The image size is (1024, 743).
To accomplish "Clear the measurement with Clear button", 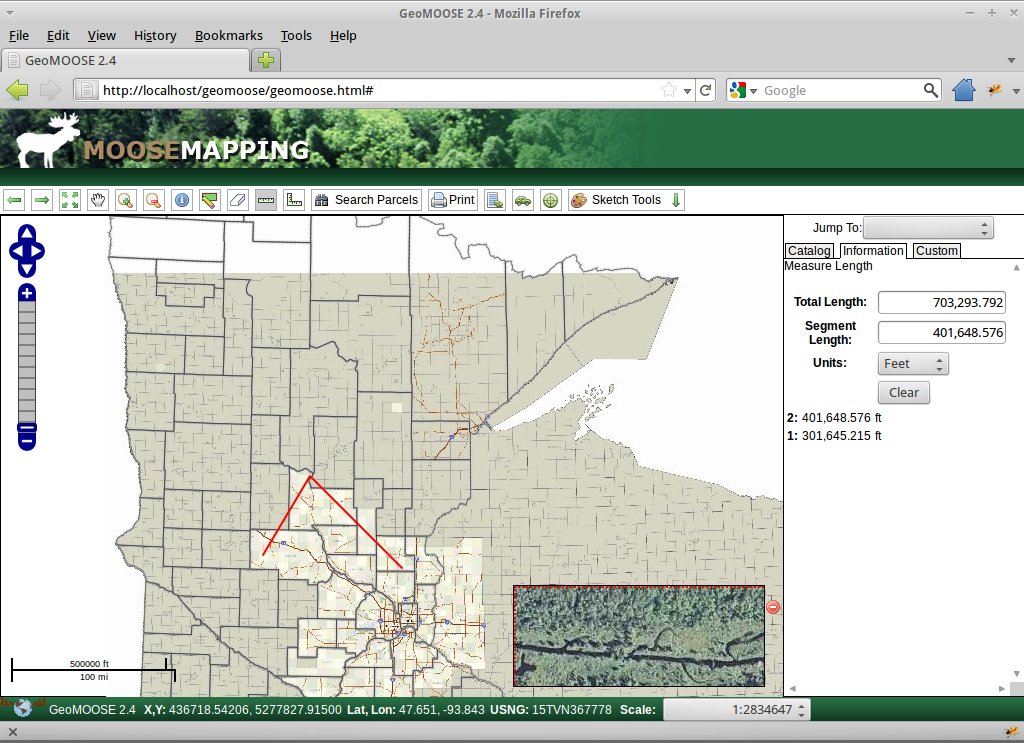I will [904, 392].
